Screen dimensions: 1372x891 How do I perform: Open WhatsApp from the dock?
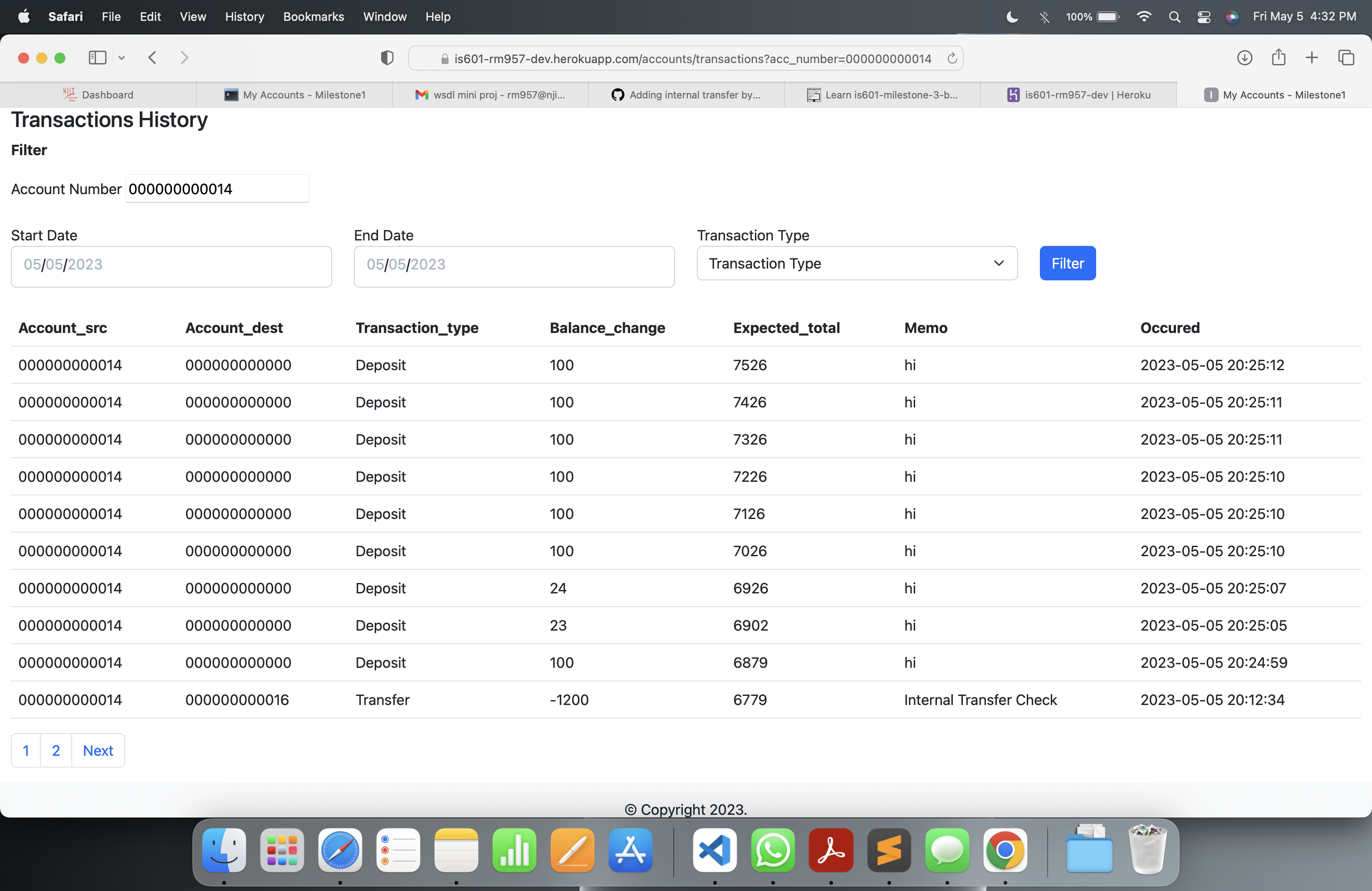tap(773, 850)
